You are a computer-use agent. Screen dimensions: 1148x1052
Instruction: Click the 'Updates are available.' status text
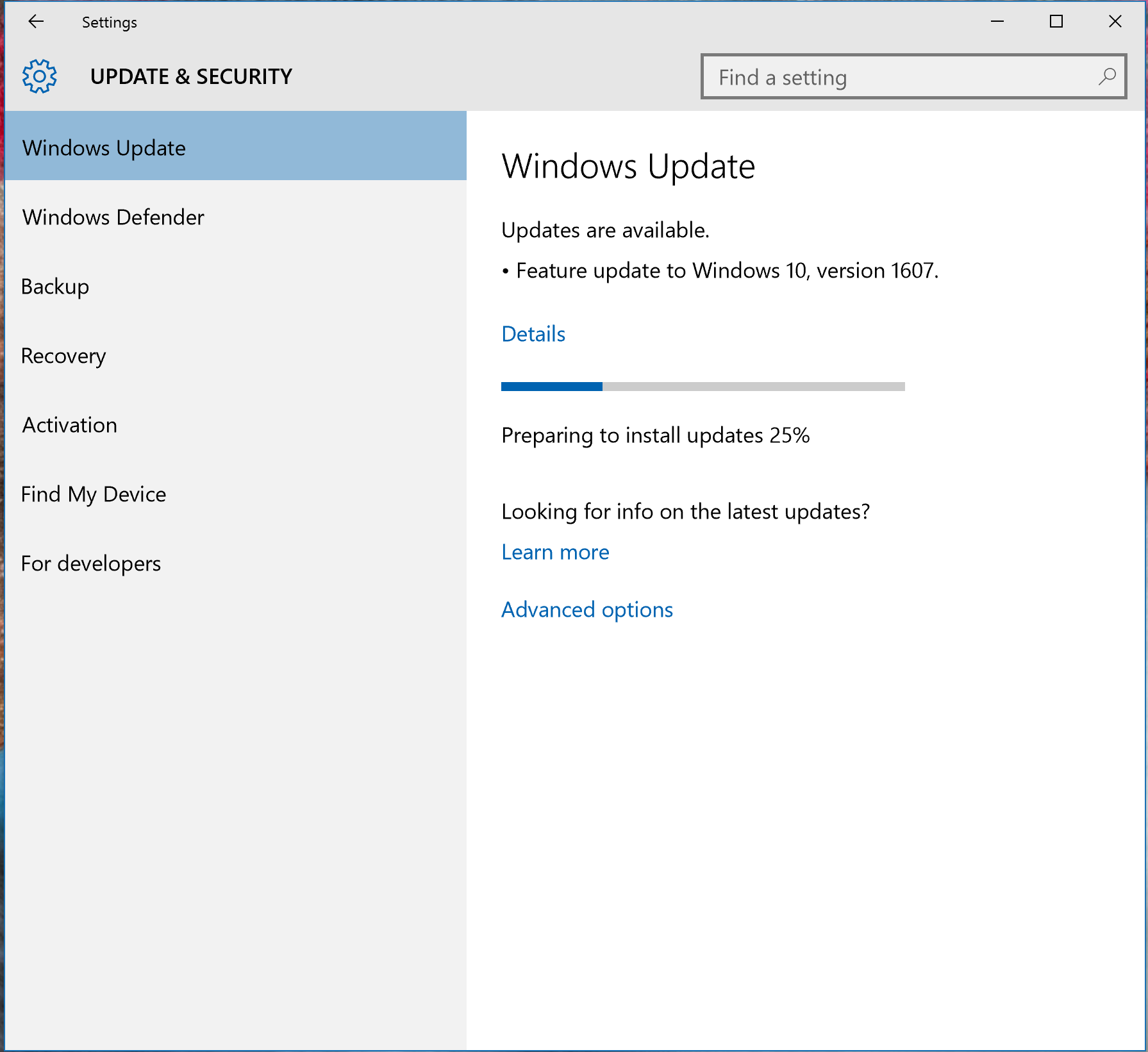[605, 230]
